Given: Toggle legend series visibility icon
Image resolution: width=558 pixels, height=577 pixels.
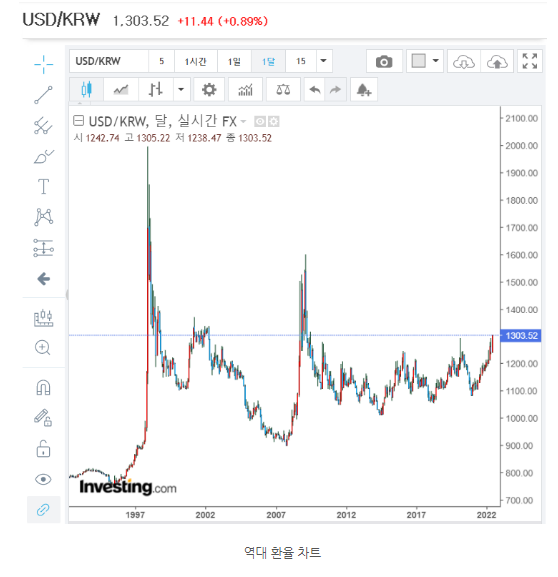Looking at the screenshot, I should point(260,121).
